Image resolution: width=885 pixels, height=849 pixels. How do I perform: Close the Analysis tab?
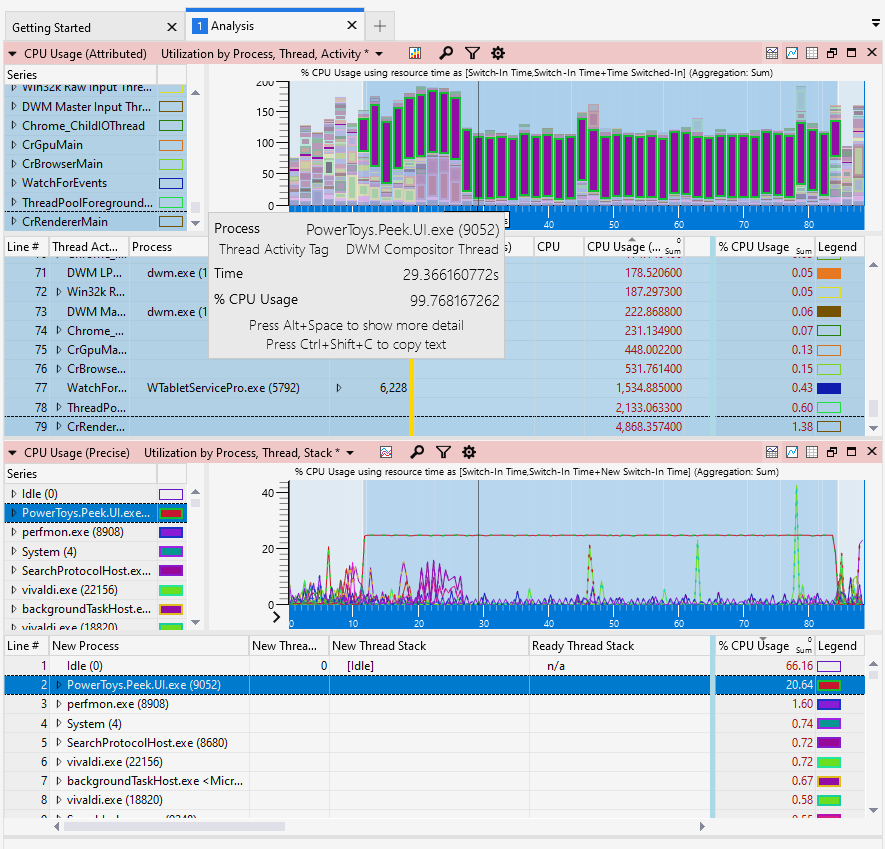(352, 25)
